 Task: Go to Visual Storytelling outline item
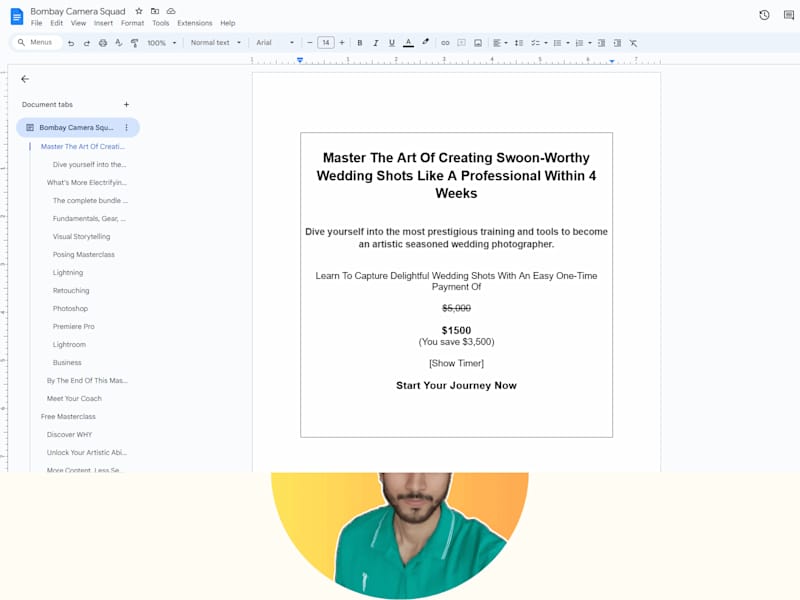(x=82, y=236)
